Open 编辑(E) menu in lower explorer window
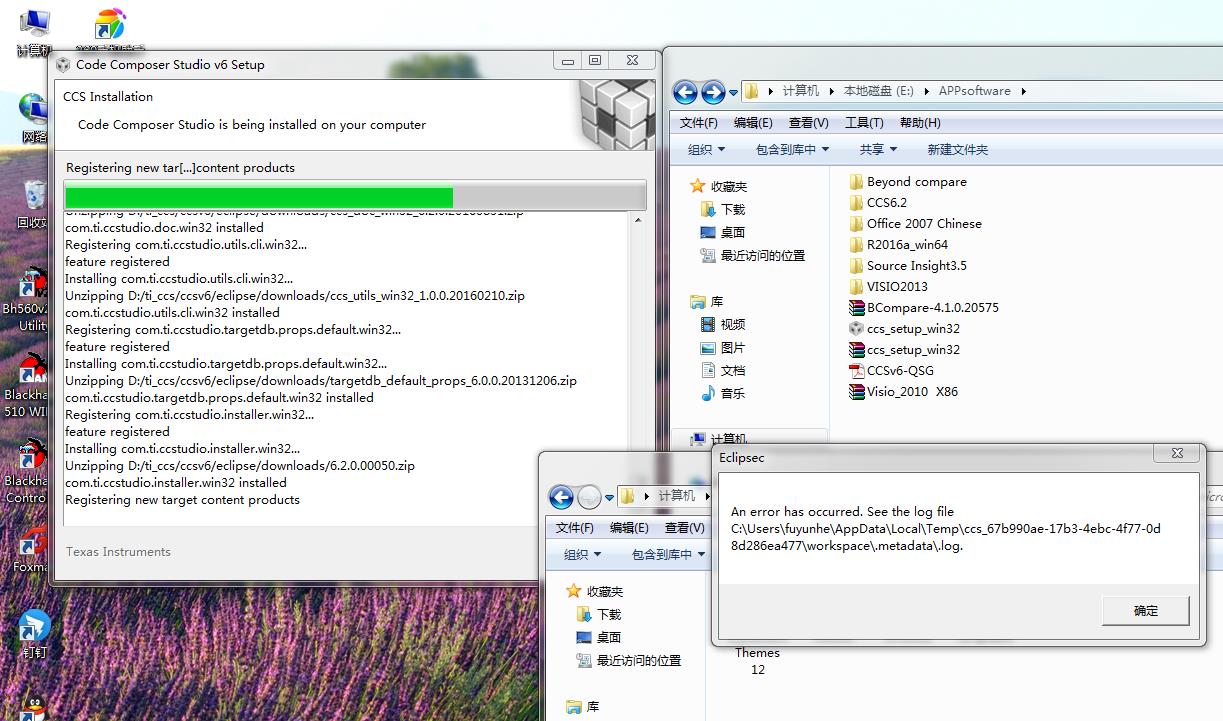The image size is (1223, 721). [x=629, y=528]
